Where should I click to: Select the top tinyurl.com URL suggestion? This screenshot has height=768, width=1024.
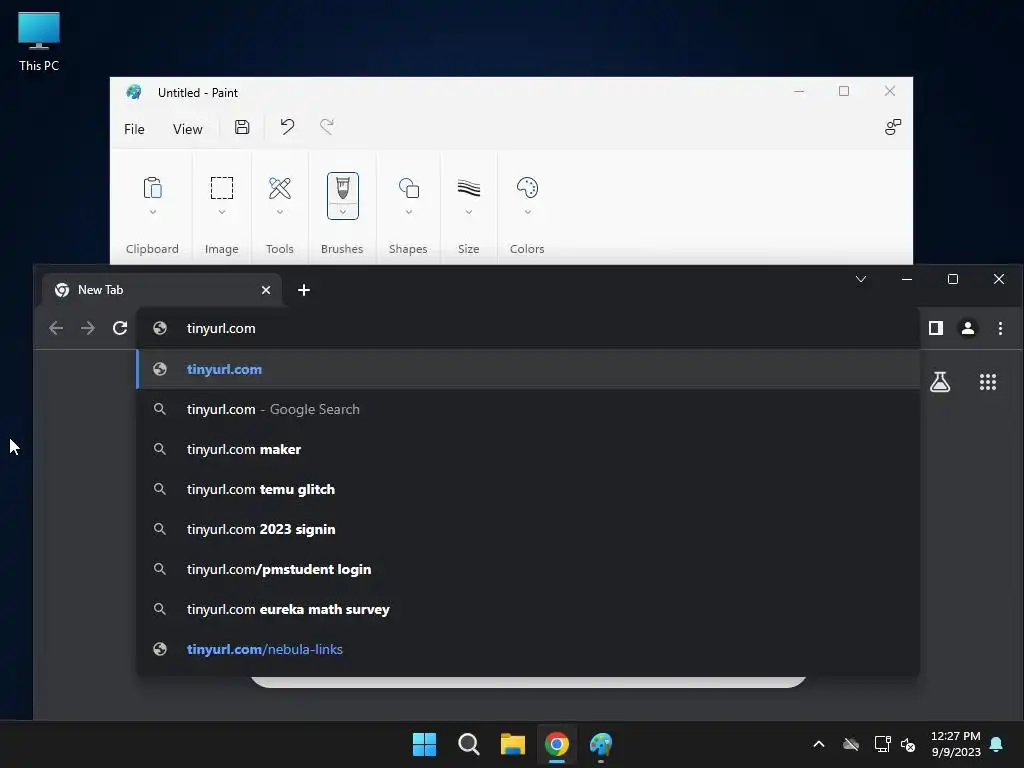(x=528, y=369)
